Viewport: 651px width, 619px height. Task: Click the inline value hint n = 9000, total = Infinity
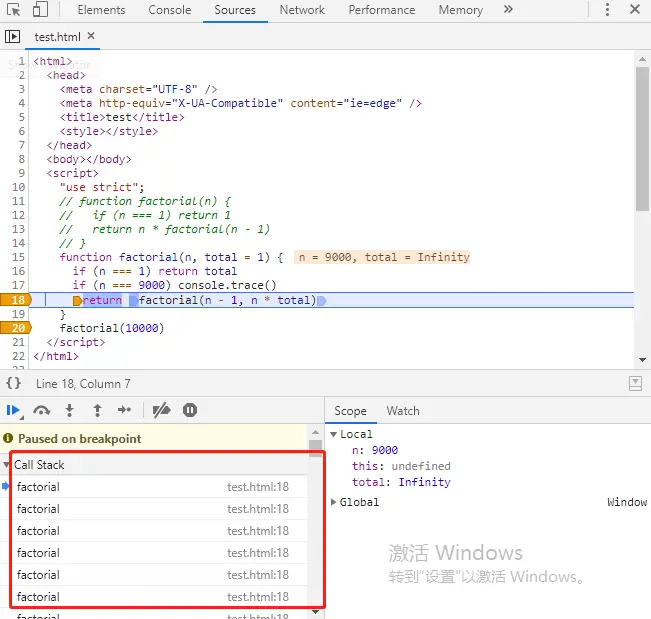pos(382,257)
